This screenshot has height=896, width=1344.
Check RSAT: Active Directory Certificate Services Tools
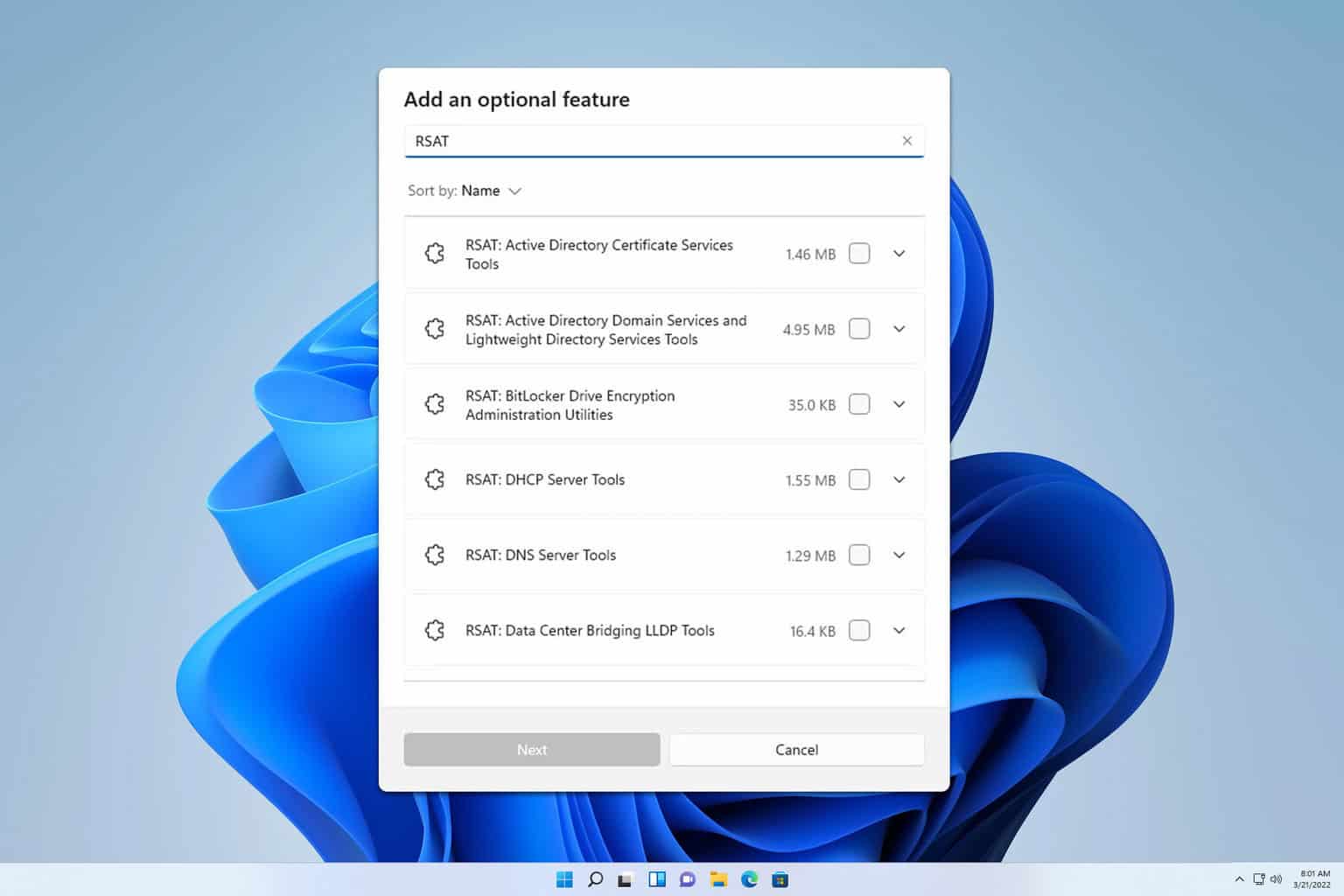point(859,254)
